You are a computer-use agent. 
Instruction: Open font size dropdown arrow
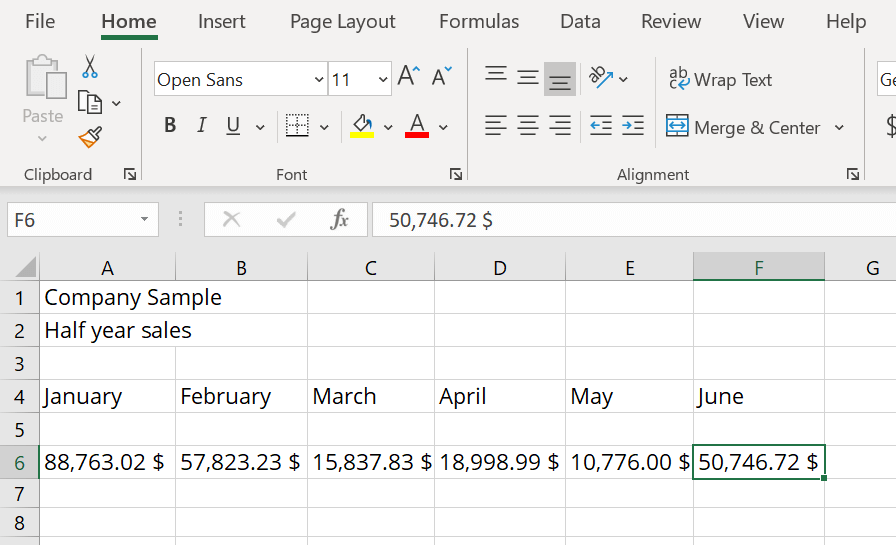[383, 79]
